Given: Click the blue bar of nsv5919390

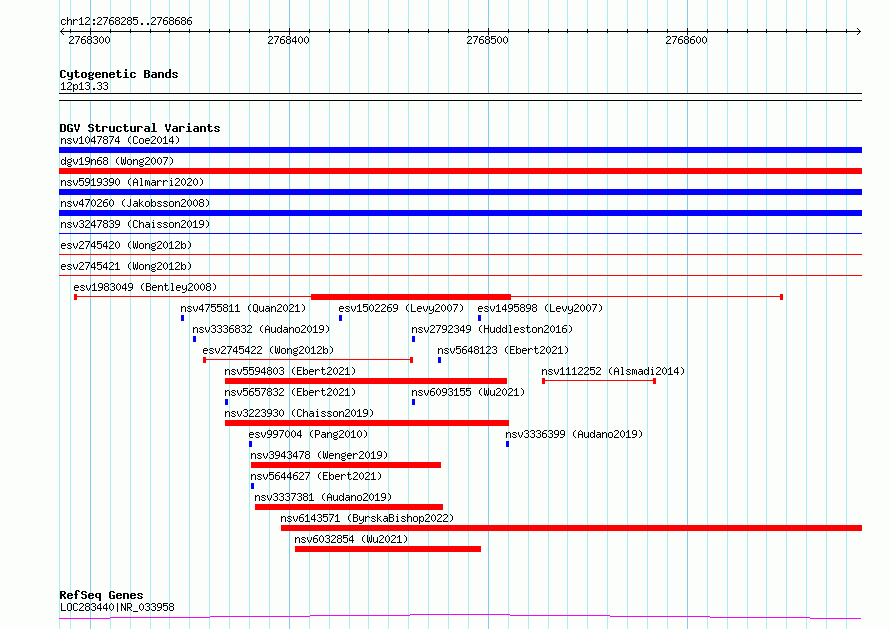Looking at the screenshot, I should click(x=460, y=192).
